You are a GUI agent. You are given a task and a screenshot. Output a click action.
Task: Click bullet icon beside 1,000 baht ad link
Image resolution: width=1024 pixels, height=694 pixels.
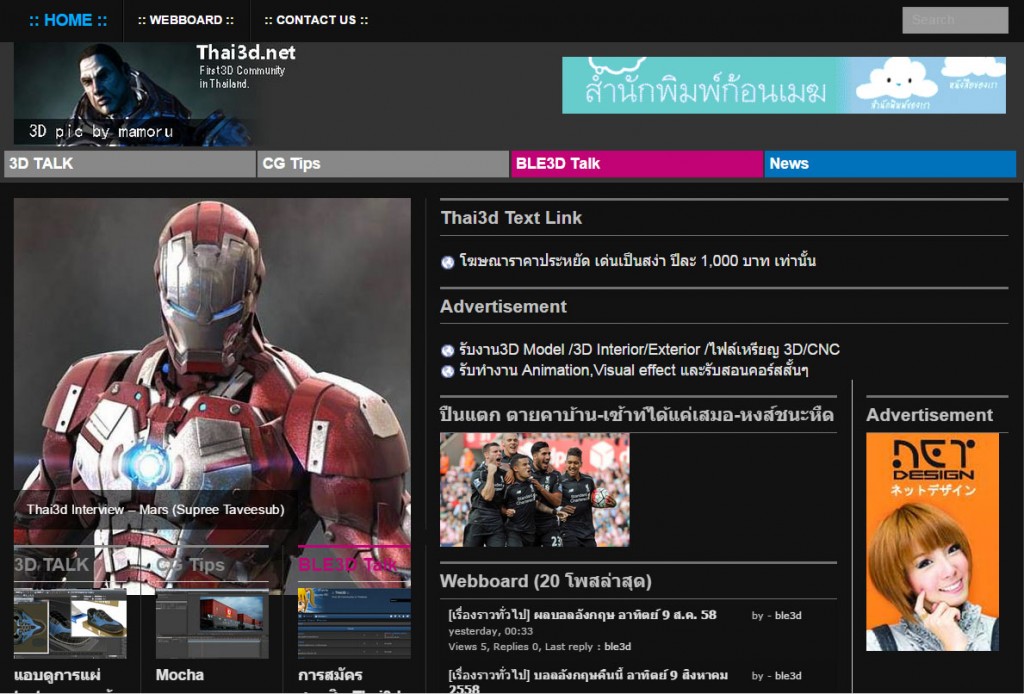pyautogui.click(x=447, y=262)
